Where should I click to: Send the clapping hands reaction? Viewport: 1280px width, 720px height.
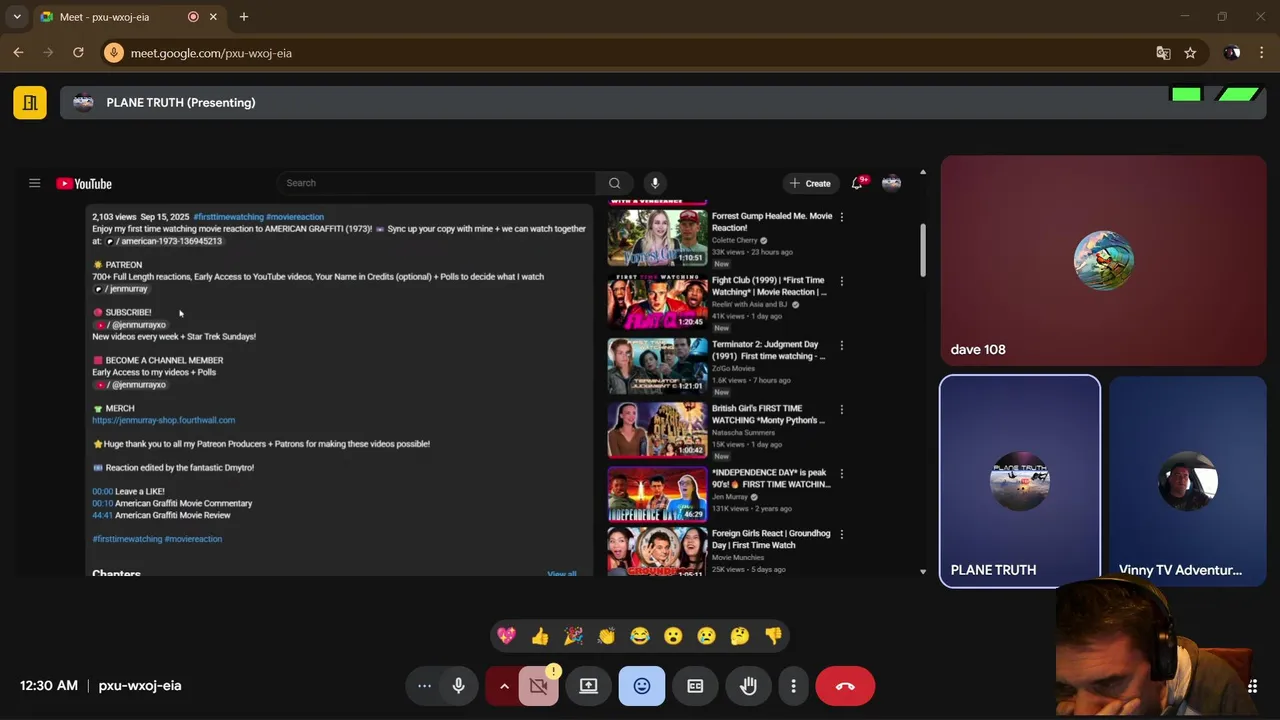point(606,636)
